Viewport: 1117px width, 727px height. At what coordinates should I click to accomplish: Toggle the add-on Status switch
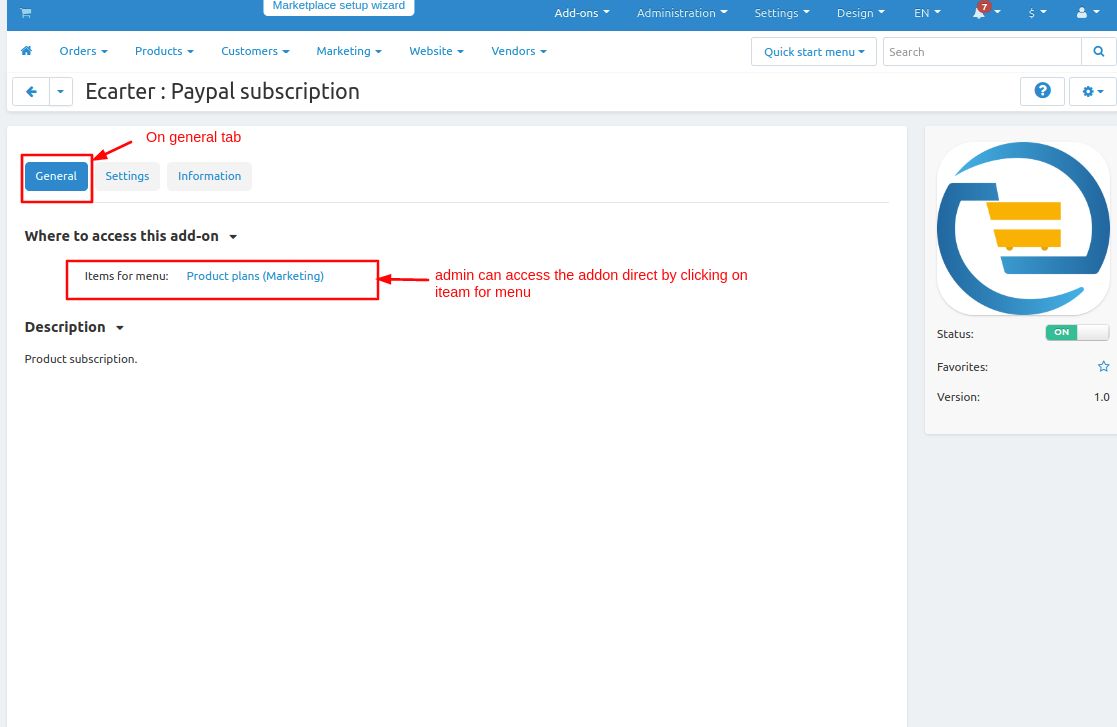coord(1077,333)
